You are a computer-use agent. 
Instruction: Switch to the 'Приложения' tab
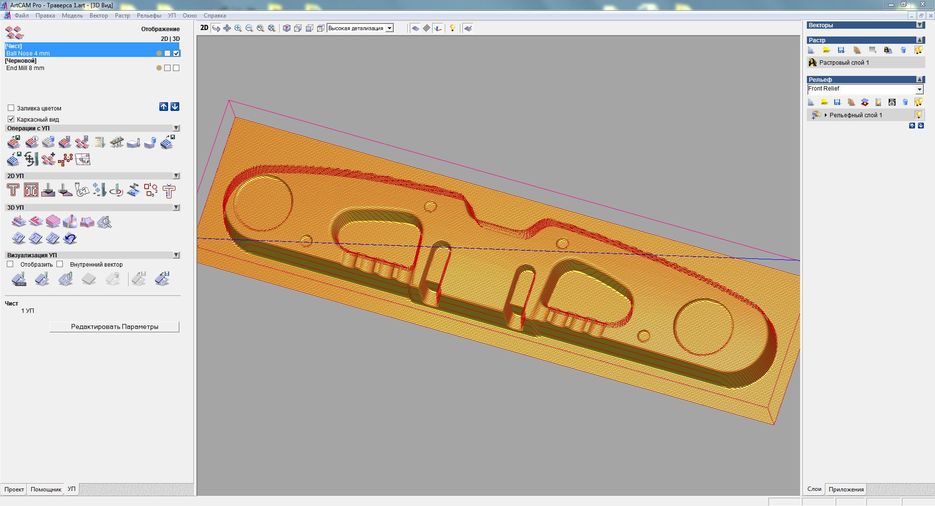[x=846, y=489]
